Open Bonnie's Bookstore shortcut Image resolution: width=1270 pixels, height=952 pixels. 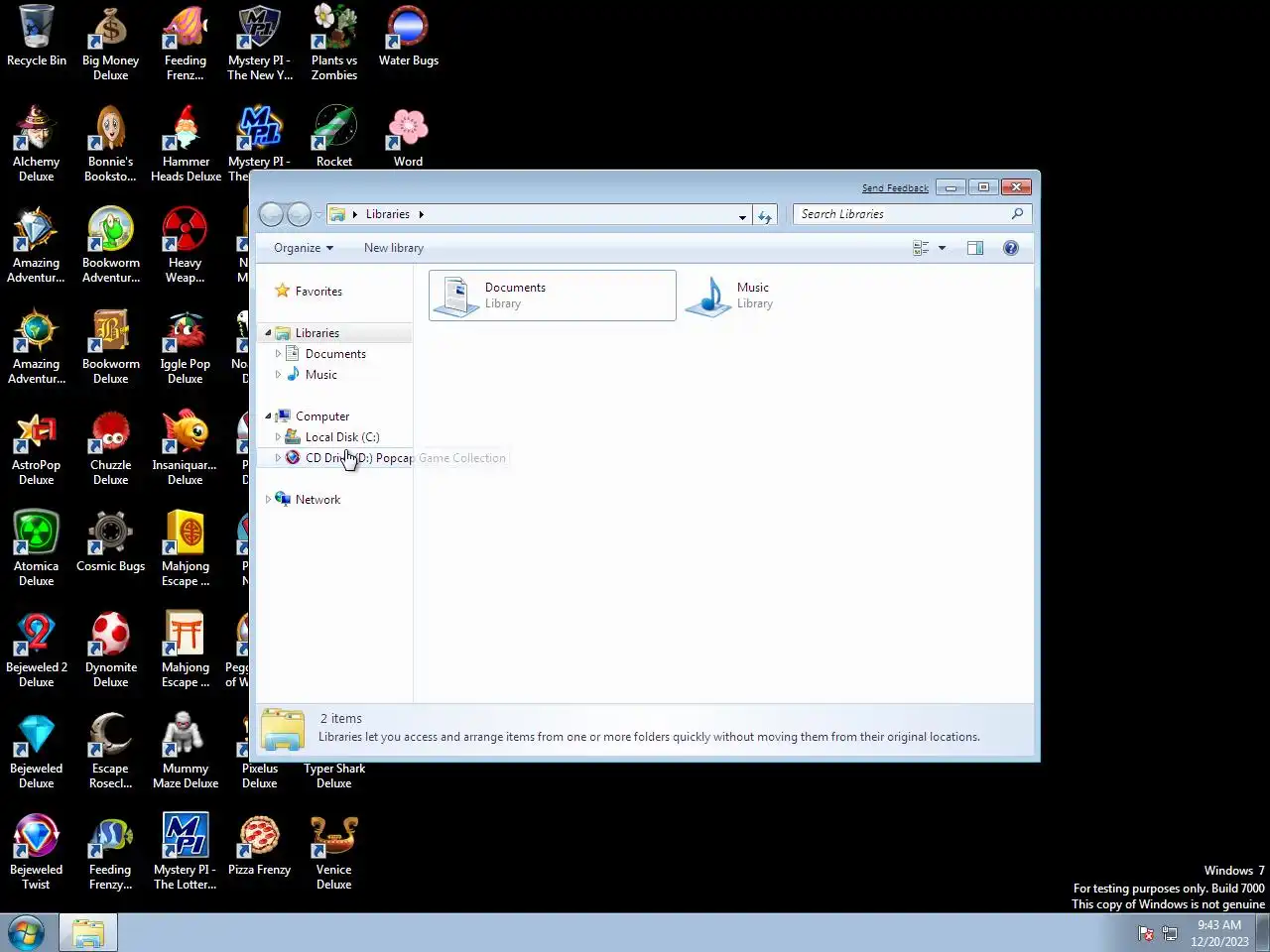click(111, 144)
